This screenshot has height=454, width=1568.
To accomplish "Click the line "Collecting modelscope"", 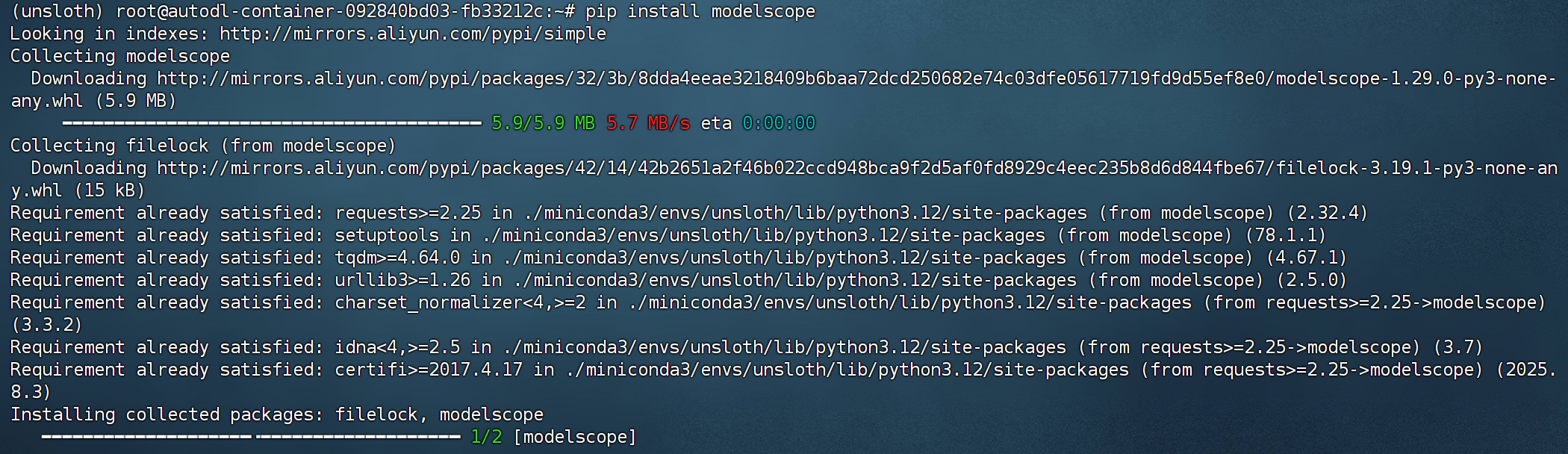I will (x=120, y=57).
